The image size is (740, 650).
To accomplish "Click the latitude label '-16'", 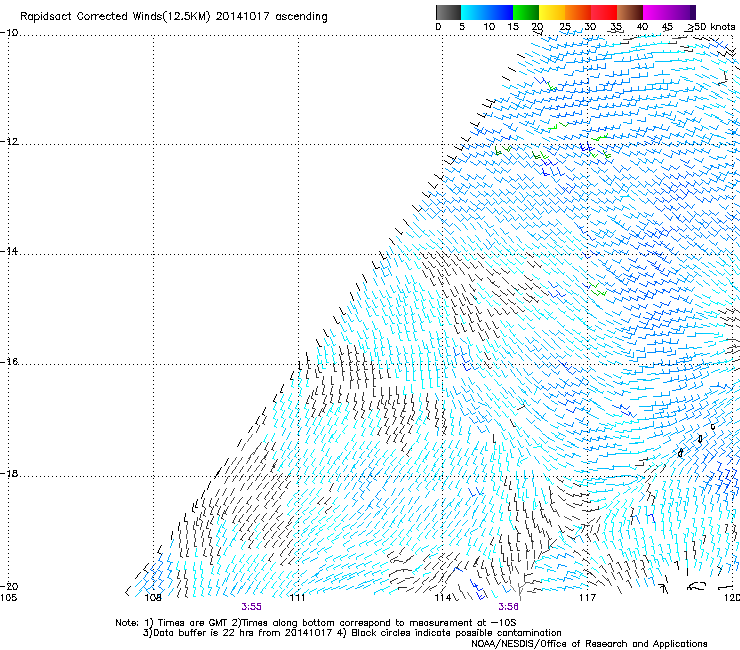I will pyautogui.click(x=9, y=362).
